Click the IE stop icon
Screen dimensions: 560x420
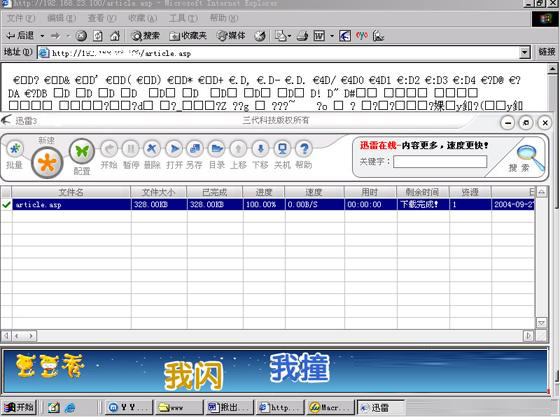(81, 36)
